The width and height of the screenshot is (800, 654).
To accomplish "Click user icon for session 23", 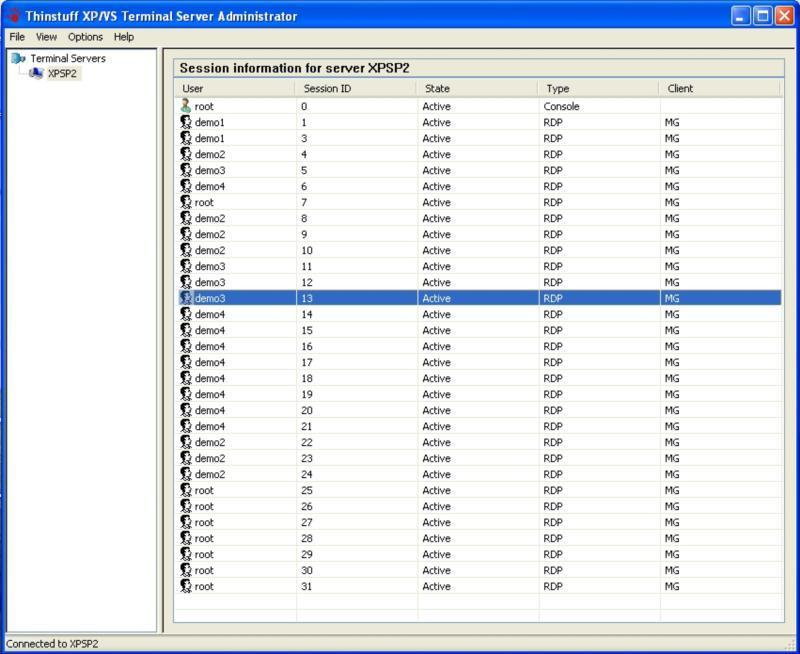I will pos(186,458).
